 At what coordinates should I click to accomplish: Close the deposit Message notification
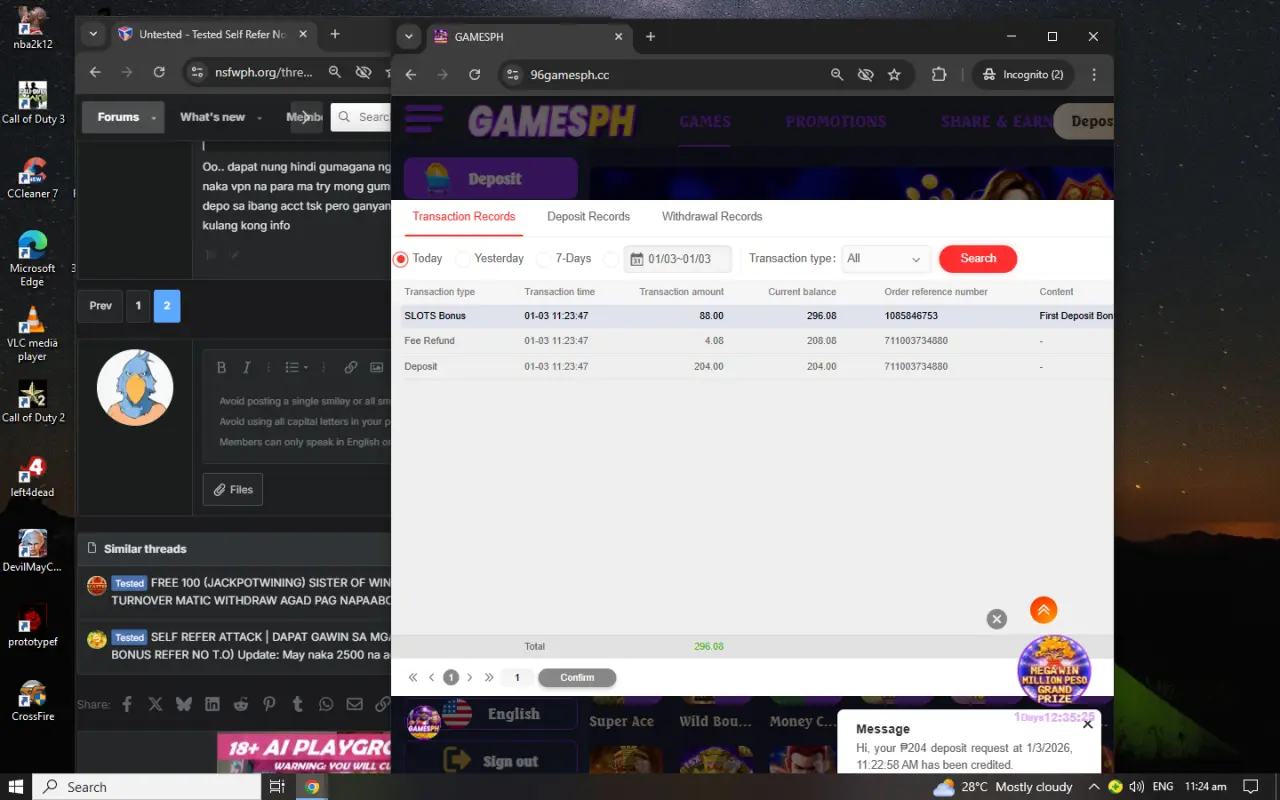pyautogui.click(x=1088, y=724)
